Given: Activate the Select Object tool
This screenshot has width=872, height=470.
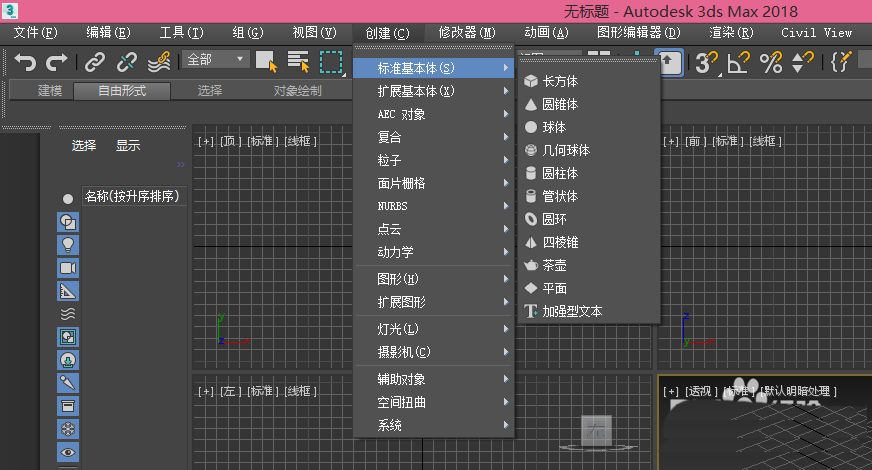Looking at the screenshot, I should click(x=266, y=61).
